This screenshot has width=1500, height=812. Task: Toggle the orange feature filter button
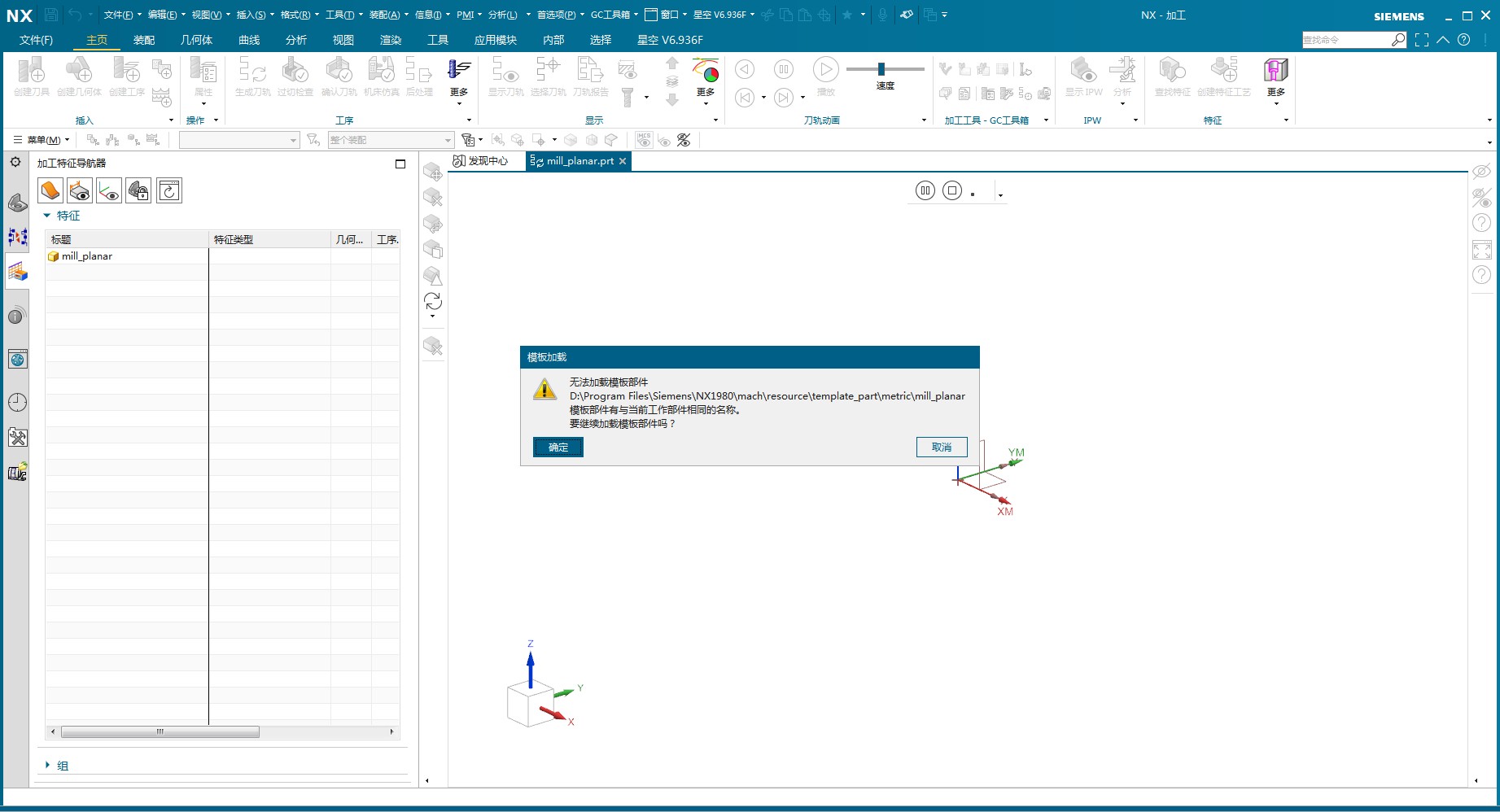click(x=50, y=190)
